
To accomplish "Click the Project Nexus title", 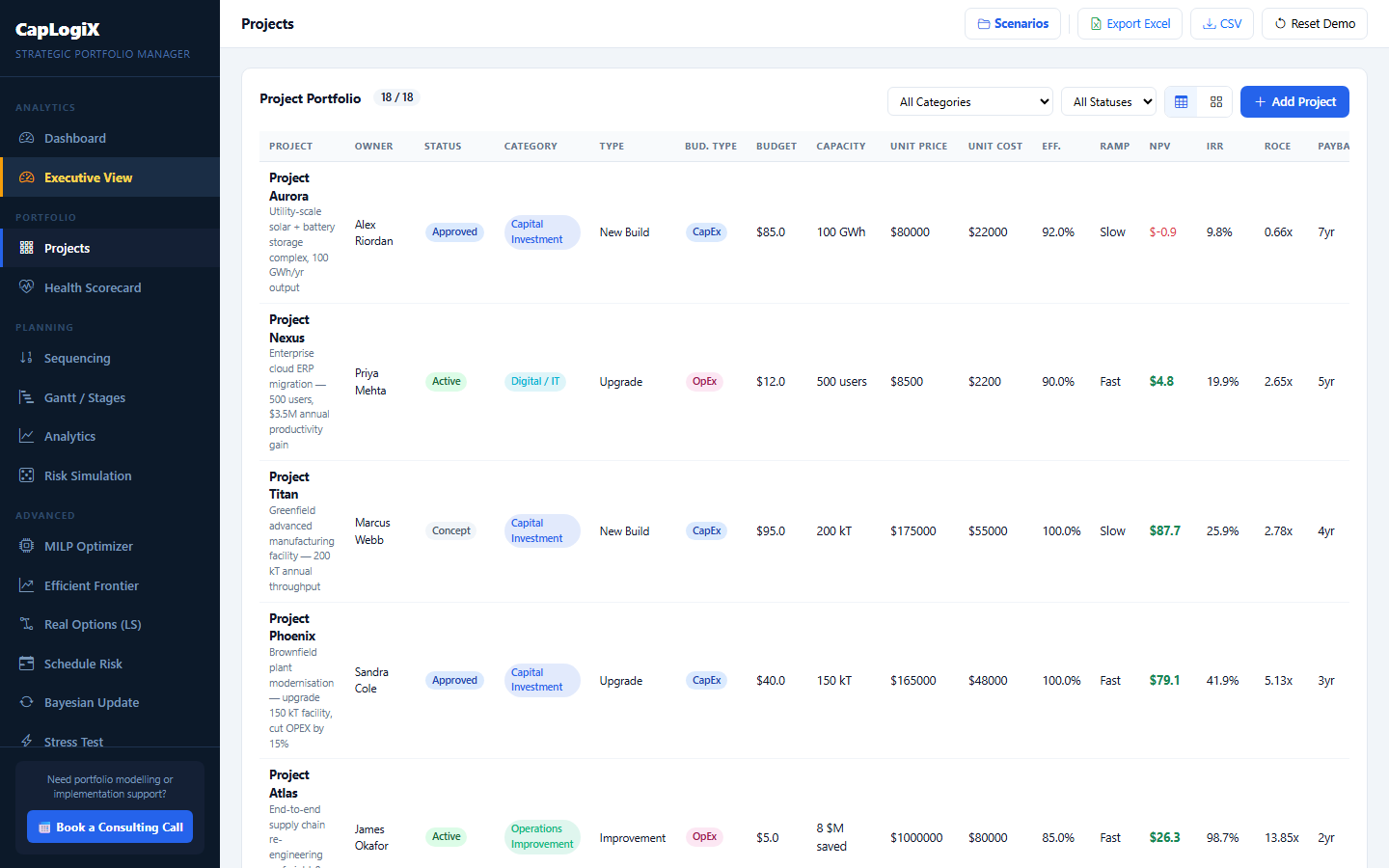I will coord(289,329).
